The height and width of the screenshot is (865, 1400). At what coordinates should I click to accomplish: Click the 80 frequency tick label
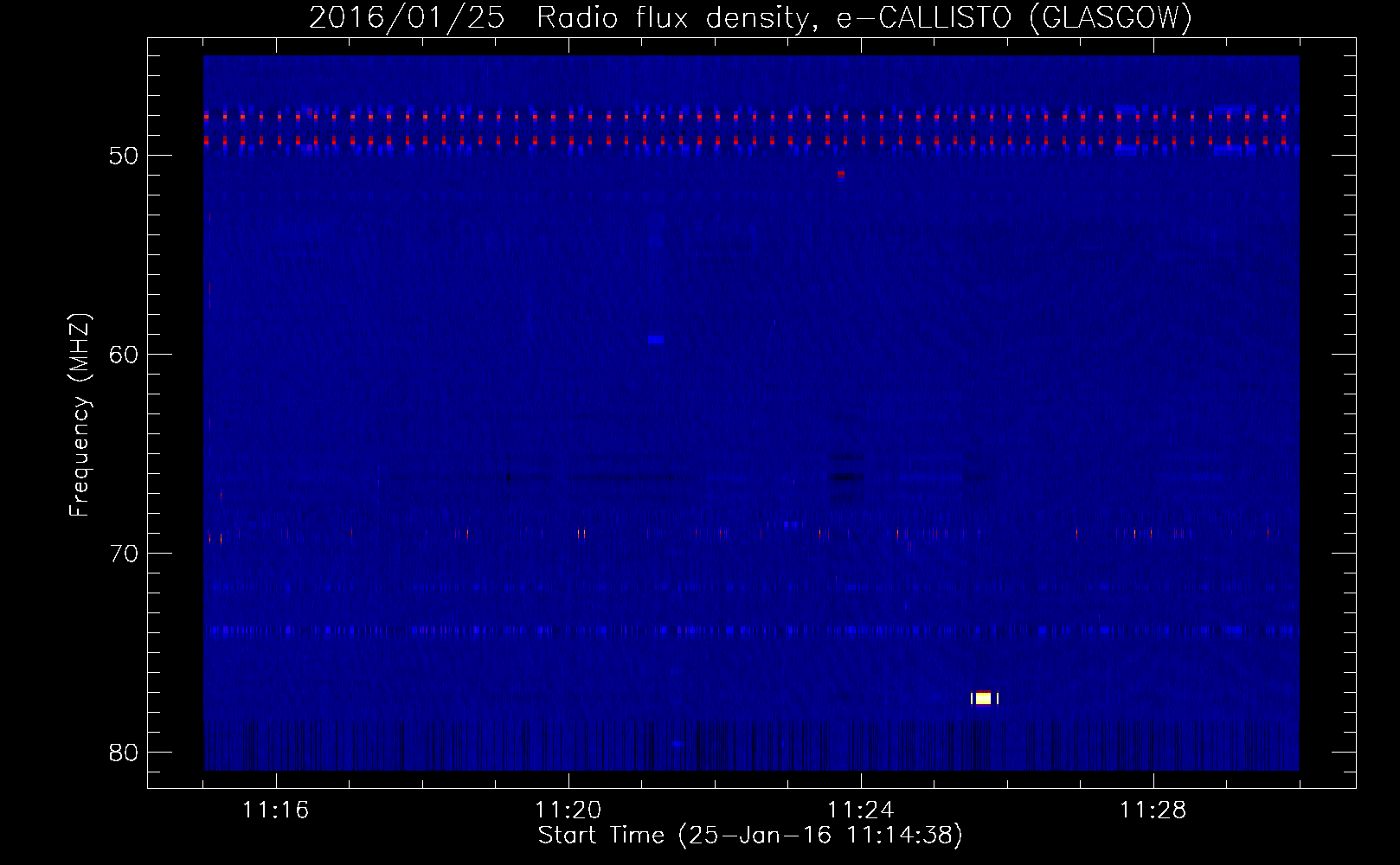point(124,753)
